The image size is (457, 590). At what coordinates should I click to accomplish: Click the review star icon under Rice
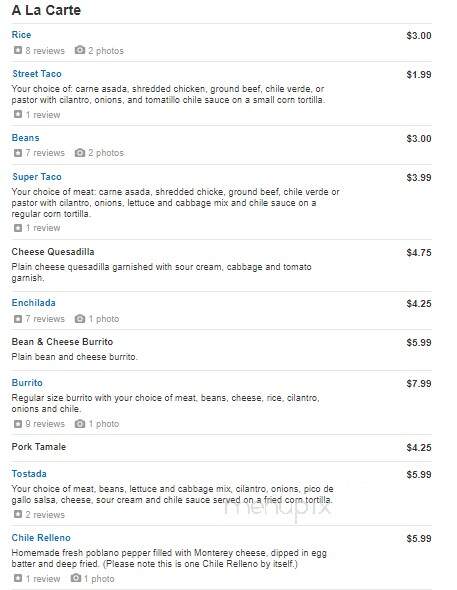(18, 50)
